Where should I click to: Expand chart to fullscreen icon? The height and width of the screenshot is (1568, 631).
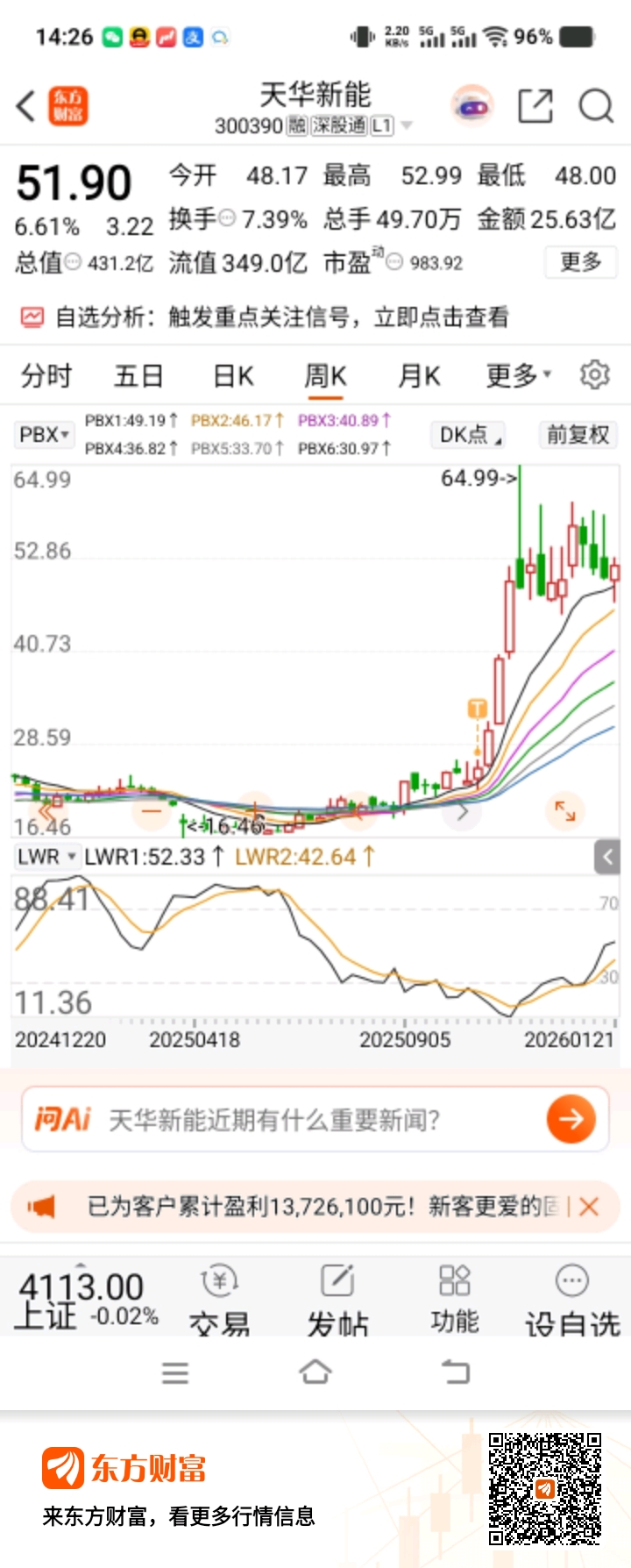click(x=565, y=811)
